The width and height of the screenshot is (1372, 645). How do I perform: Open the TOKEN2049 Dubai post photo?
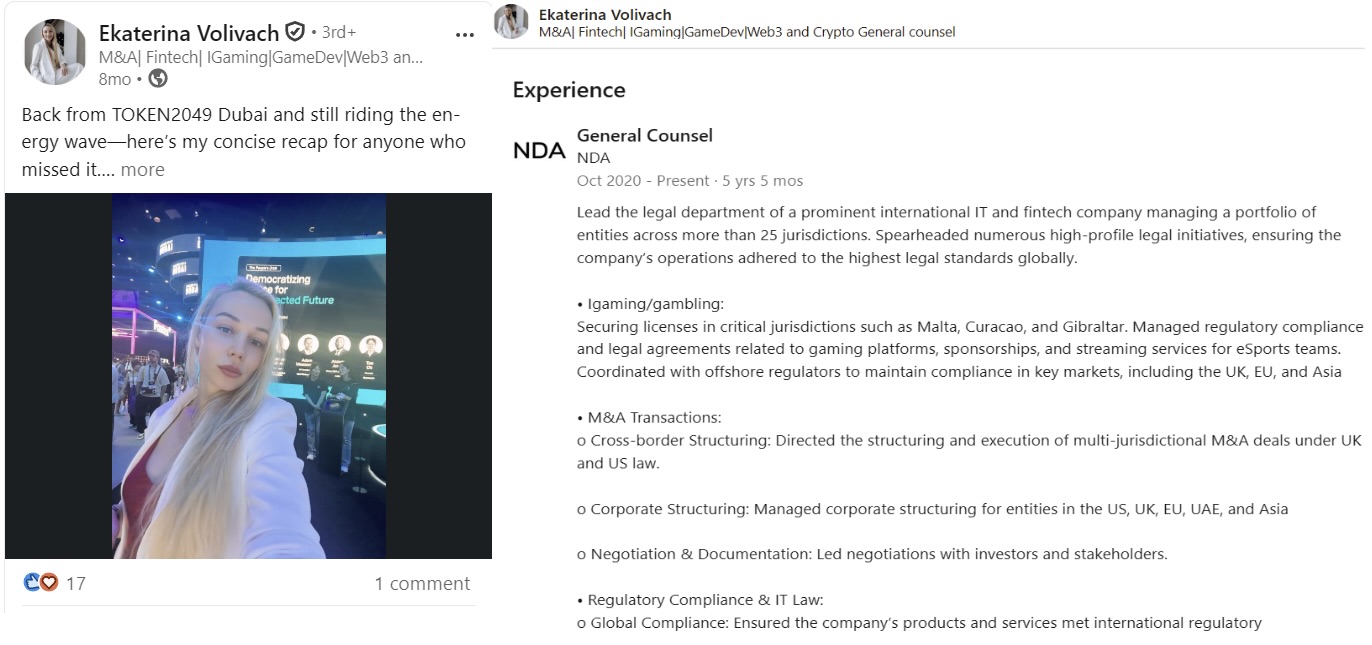249,376
